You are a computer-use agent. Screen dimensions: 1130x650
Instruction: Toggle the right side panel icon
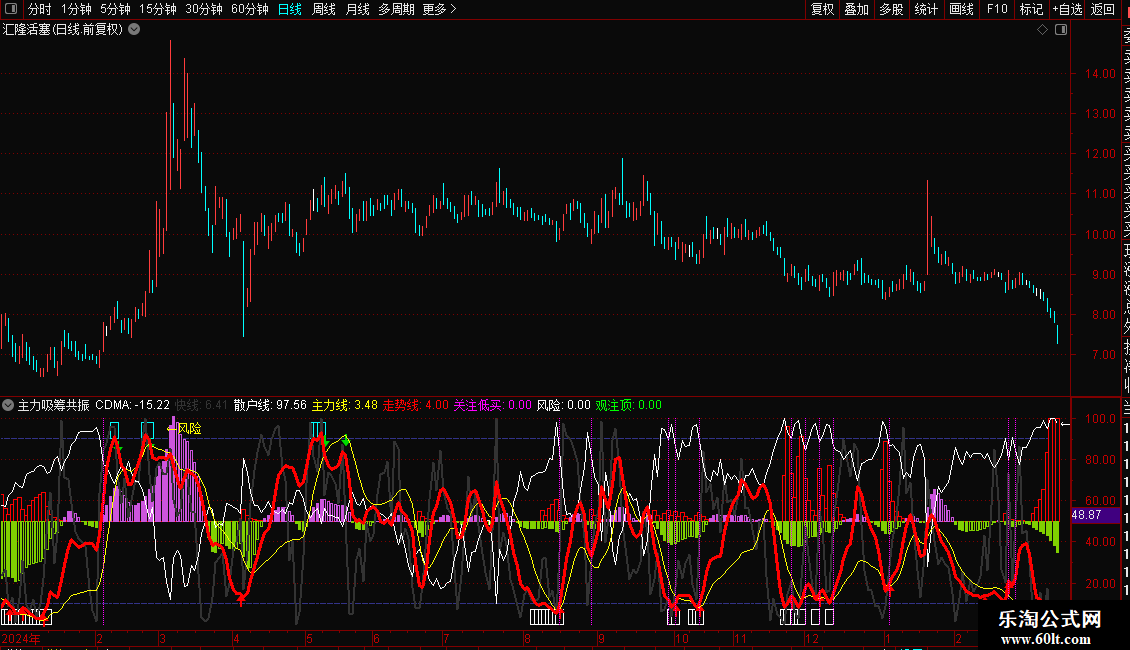1061,30
